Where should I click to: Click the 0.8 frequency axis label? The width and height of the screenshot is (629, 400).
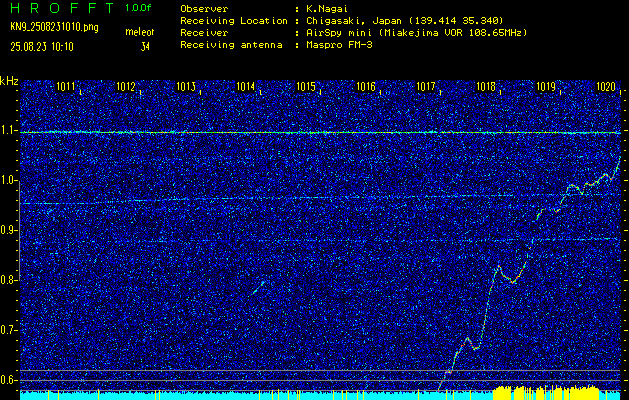[9, 280]
